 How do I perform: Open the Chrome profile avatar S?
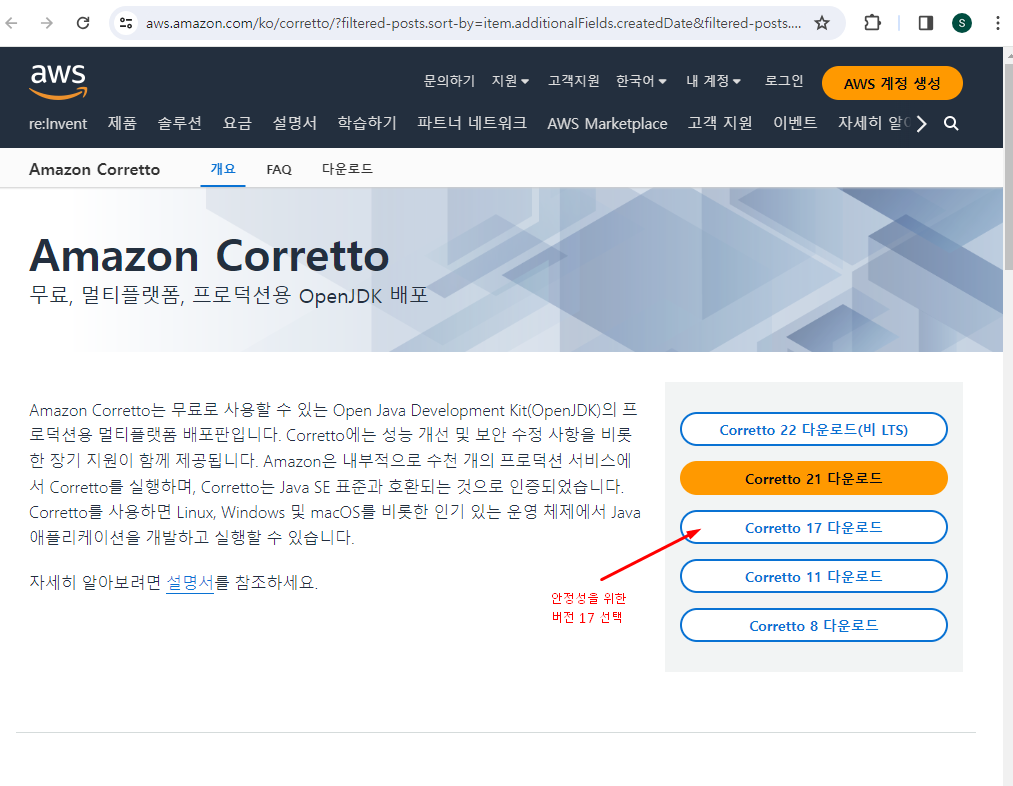click(961, 23)
